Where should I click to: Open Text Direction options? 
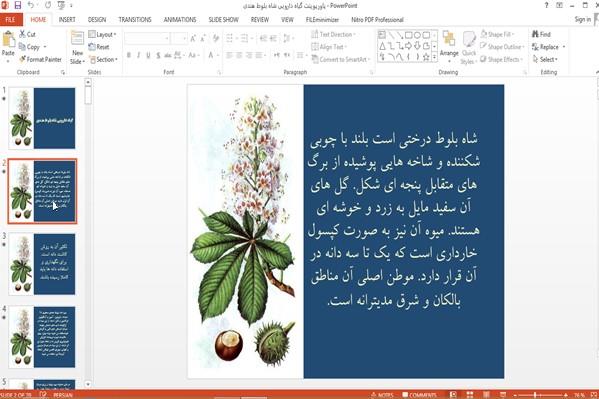pyautogui.click(x=333, y=34)
